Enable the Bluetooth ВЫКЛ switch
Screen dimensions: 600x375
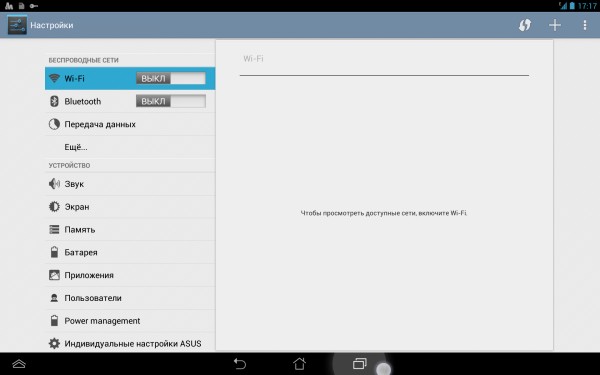[171, 101]
